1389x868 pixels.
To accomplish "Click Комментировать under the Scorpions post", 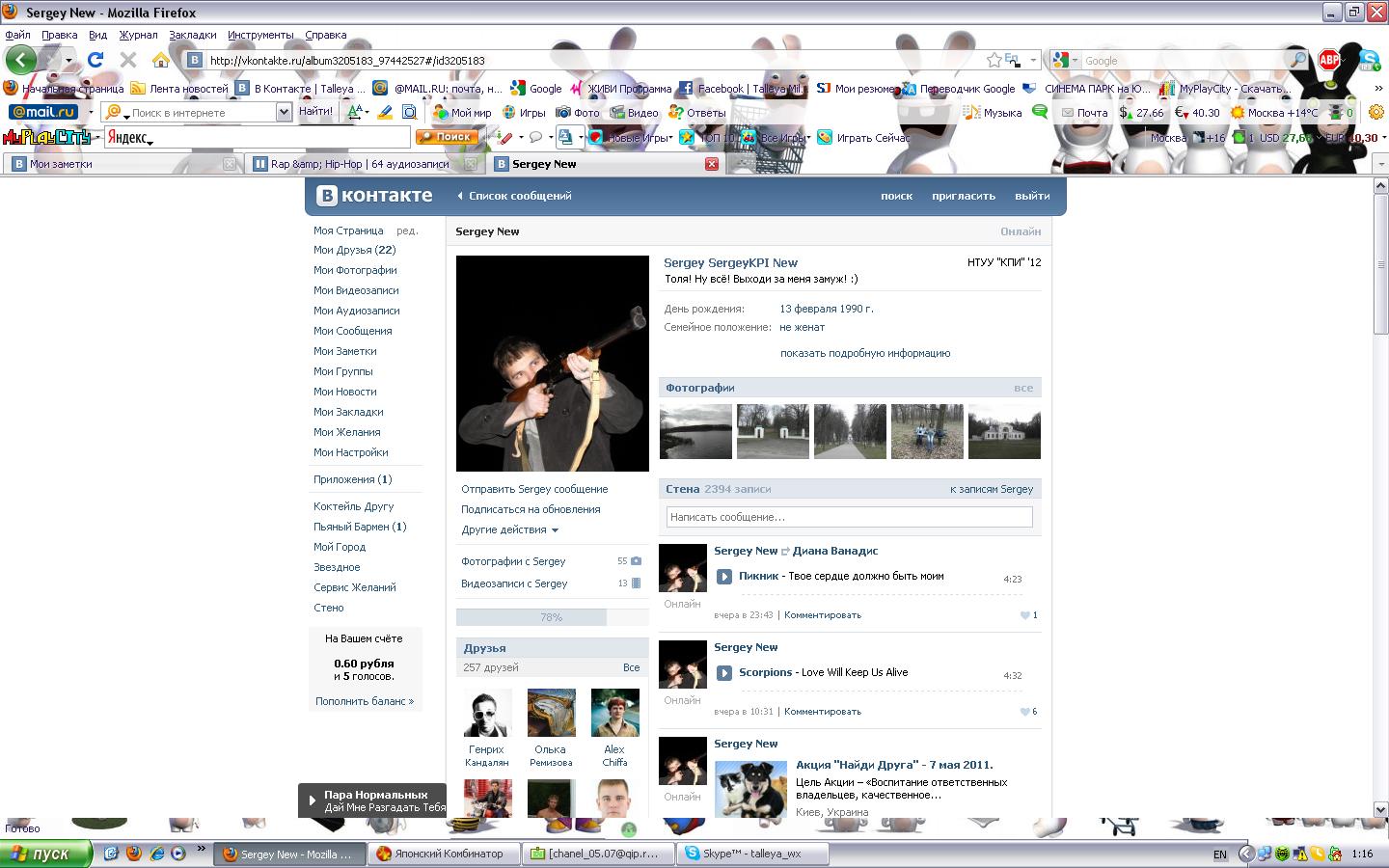I will pos(822,712).
